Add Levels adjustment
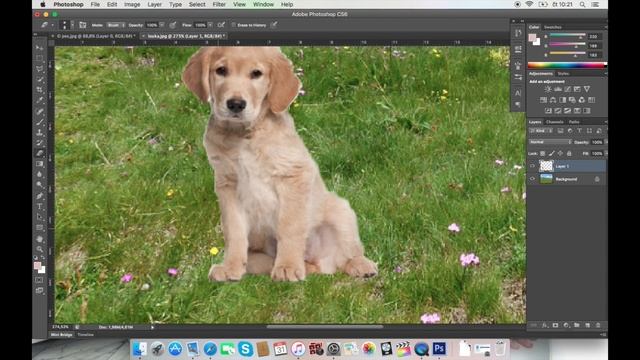This screenshot has width=640, height=360. point(558,89)
